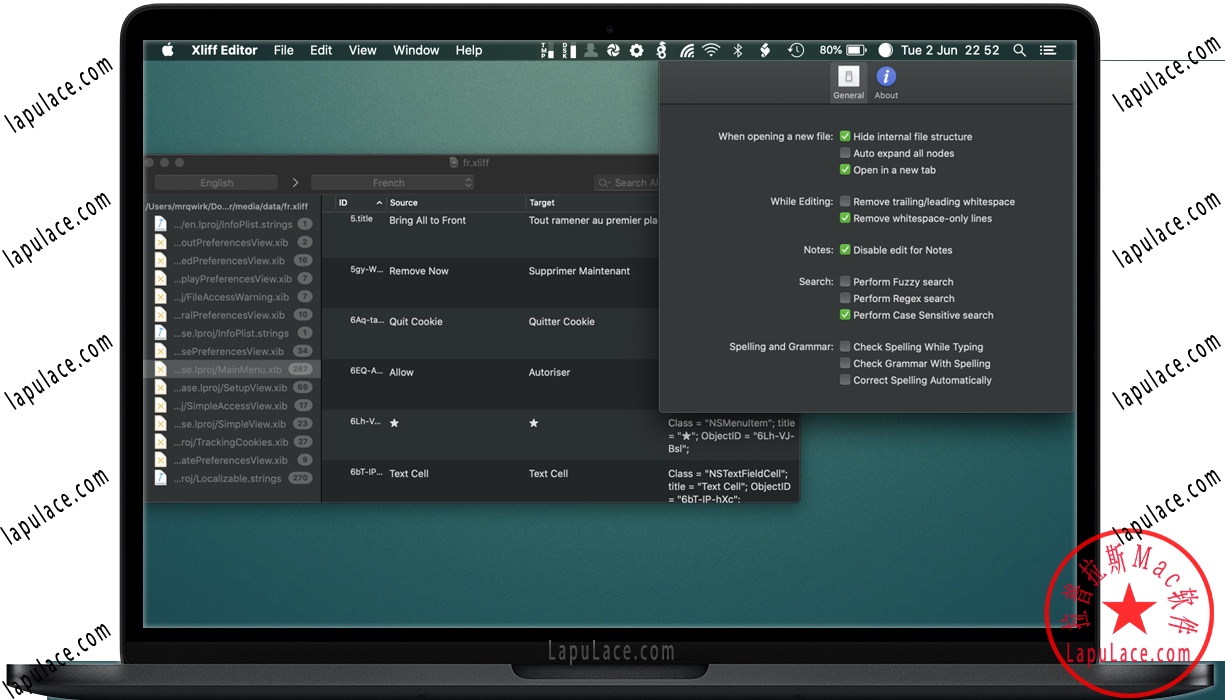The height and width of the screenshot is (700, 1225).
Task: Open the Xliff Editor menu
Action: click(x=224, y=50)
